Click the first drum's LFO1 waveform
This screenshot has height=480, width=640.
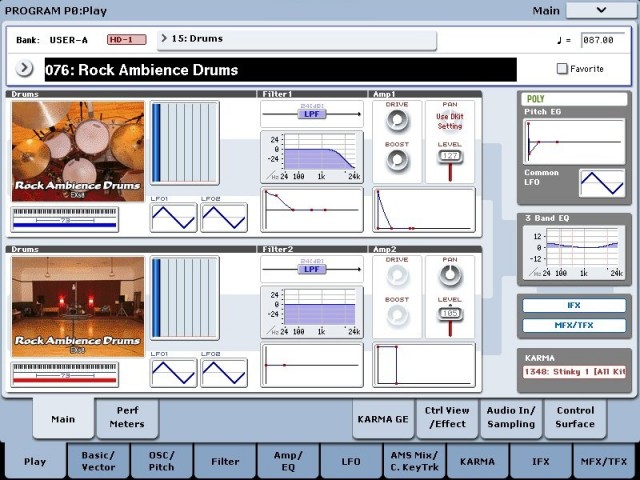174,218
